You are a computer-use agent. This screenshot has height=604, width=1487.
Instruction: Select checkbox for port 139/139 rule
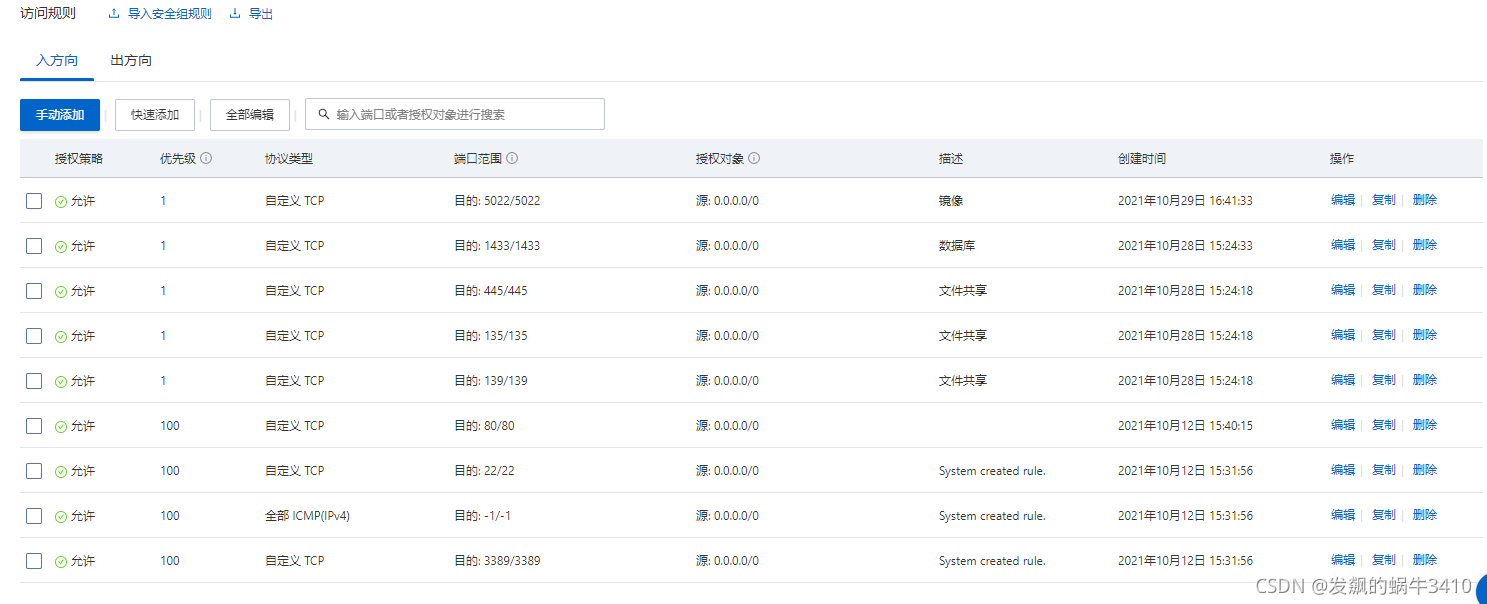tap(34, 381)
